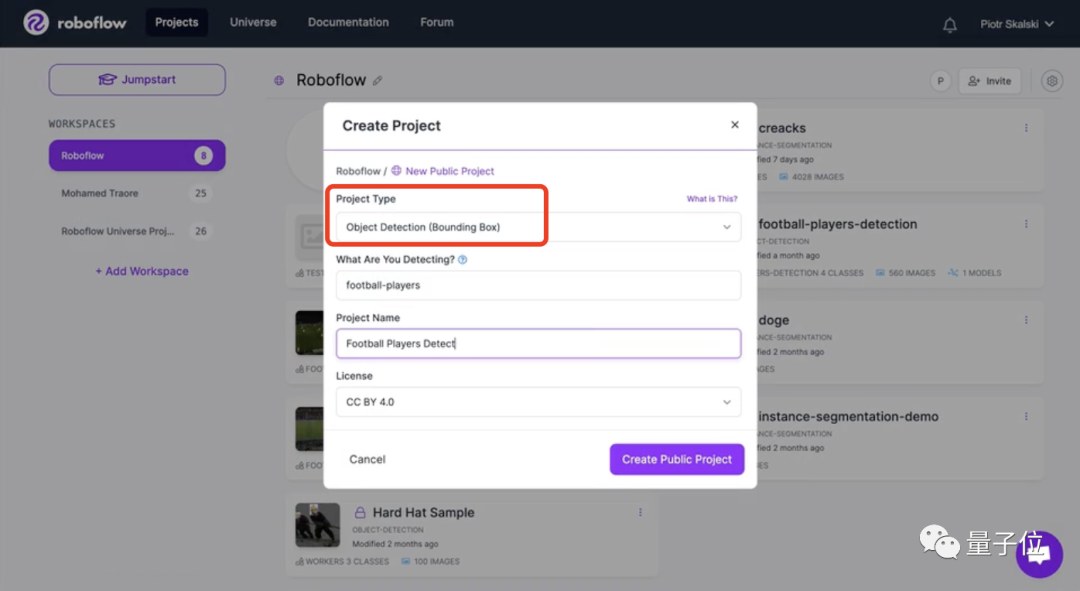Open the instance-segmentation-demo project title
1080x591 pixels.
[x=849, y=417]
